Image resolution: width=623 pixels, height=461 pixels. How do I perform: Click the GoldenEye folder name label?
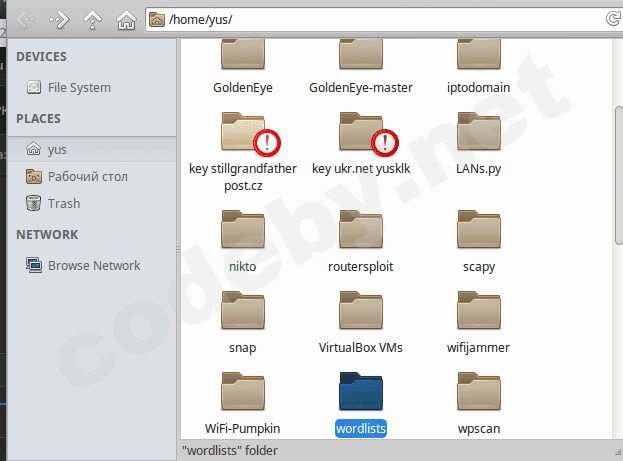243,87
